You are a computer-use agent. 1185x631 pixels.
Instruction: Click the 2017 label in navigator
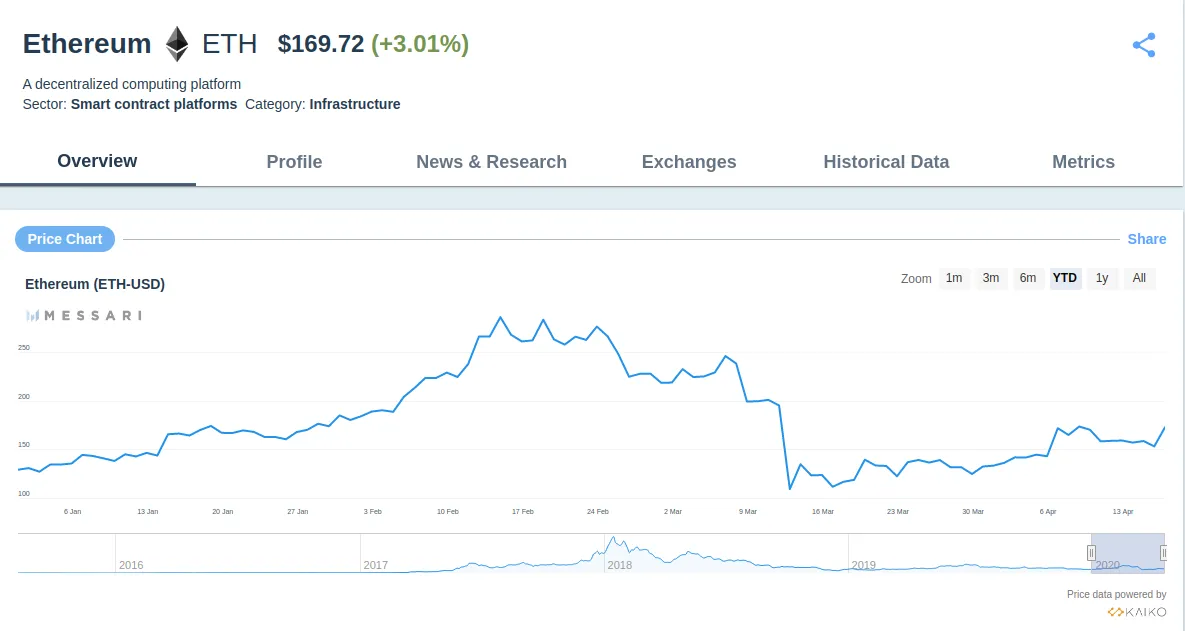[376, 565]
